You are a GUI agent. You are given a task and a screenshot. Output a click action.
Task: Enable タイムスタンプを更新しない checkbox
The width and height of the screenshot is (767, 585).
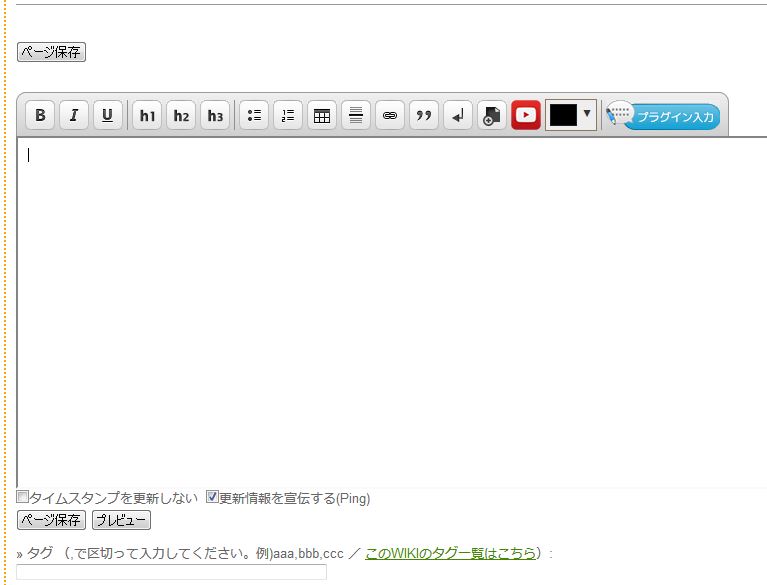23,497
